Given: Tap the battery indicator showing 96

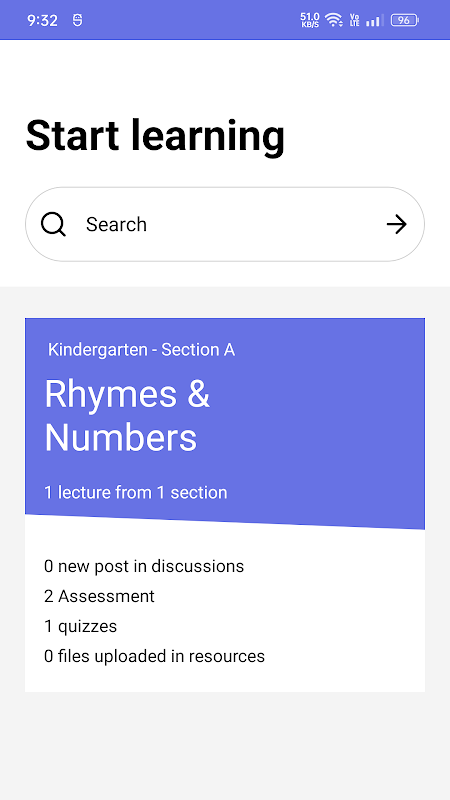Looking at the screenshot, I should pyautogui.click(x=405, y=20).
